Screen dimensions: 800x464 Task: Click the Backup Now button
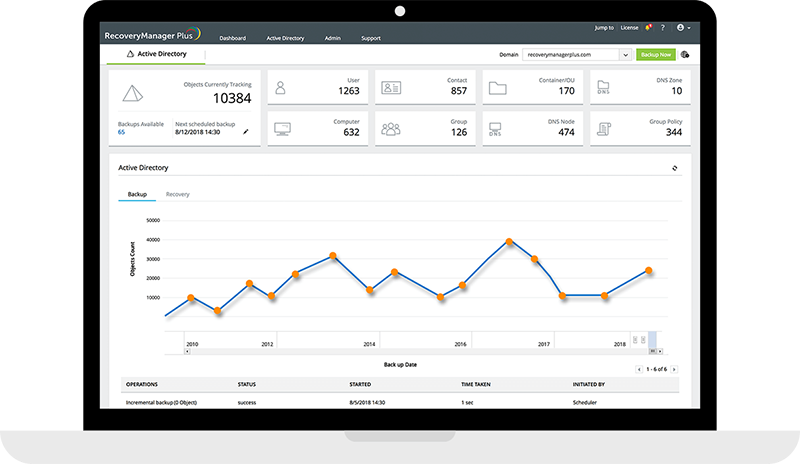656,55
